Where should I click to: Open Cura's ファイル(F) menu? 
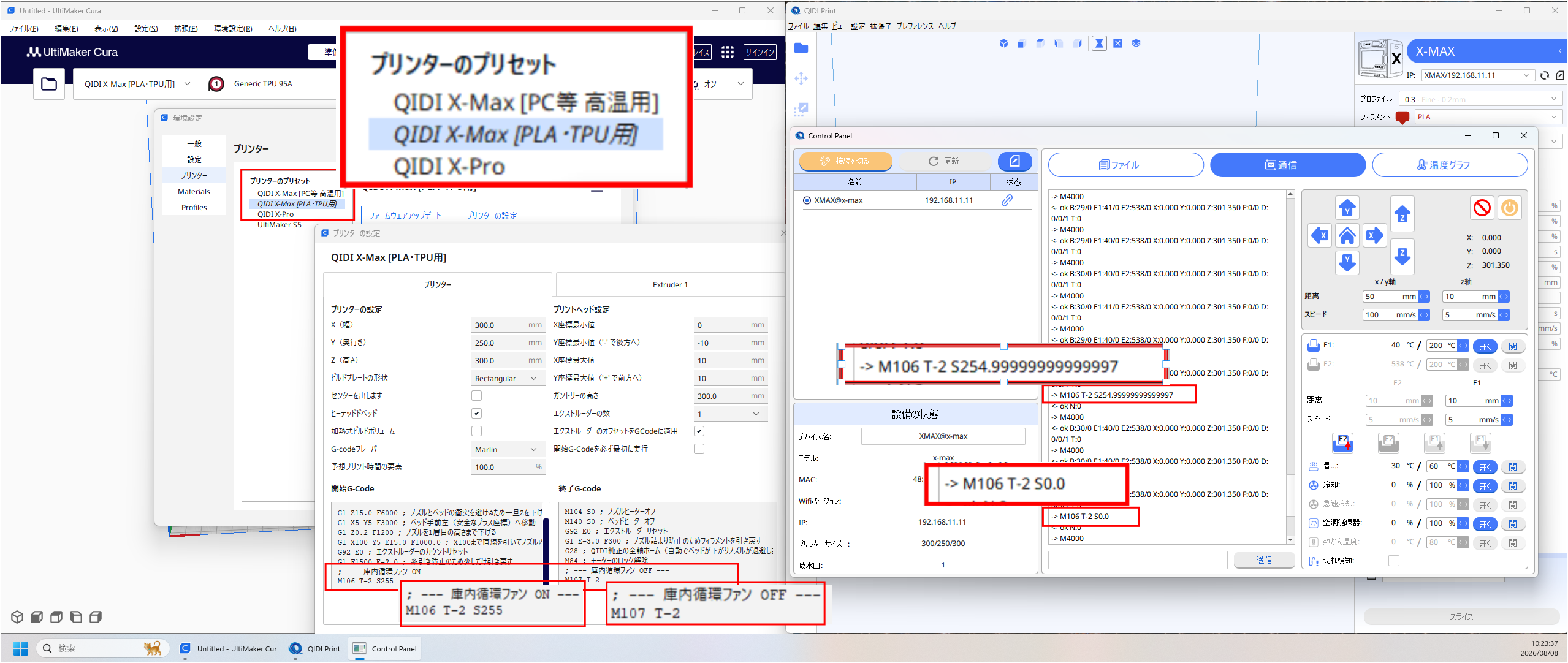[24, 29]
